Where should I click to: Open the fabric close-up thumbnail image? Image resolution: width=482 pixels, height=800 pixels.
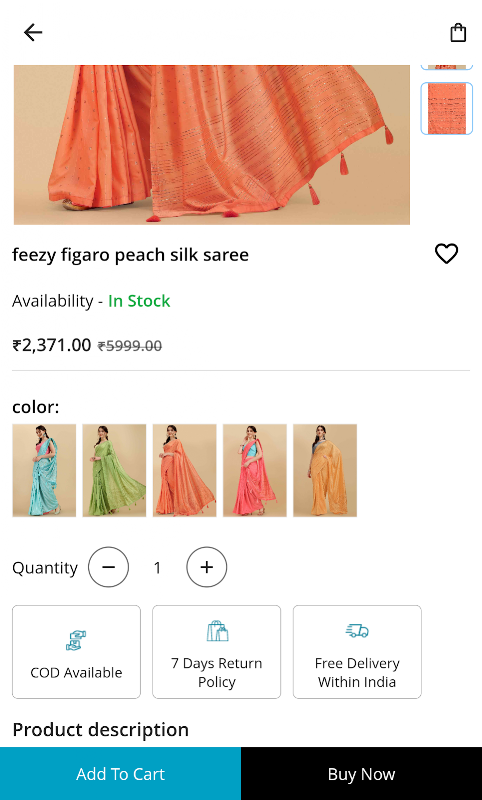(447, 109)
